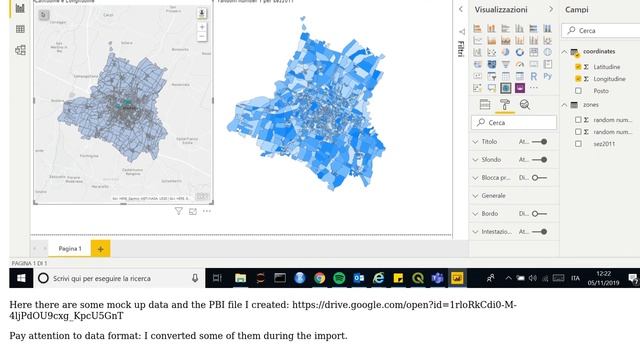The image size is (640, 360).
Task: Select the pie chart visual
Action: click(505, 52)
